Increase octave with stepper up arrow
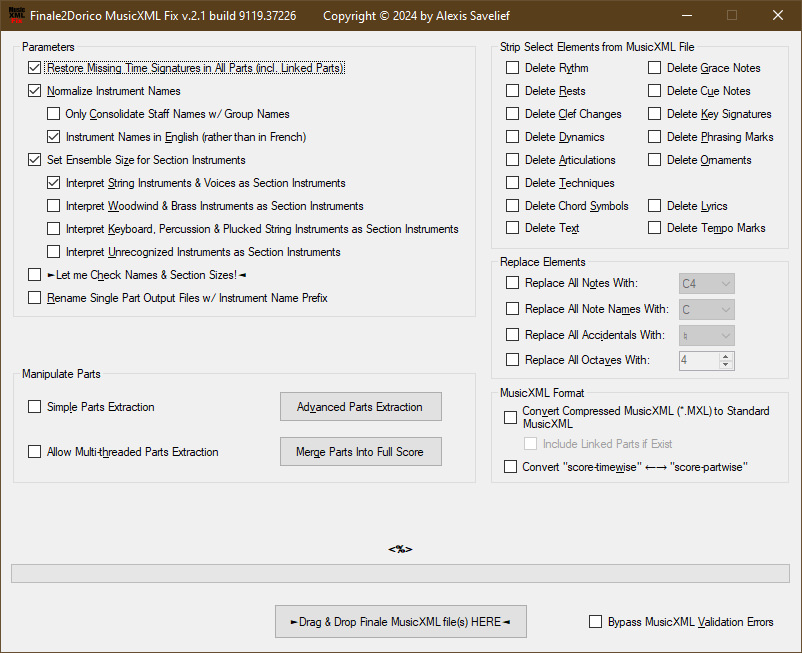The width and height of the screenshot is (802, 653). pos(726,356)
